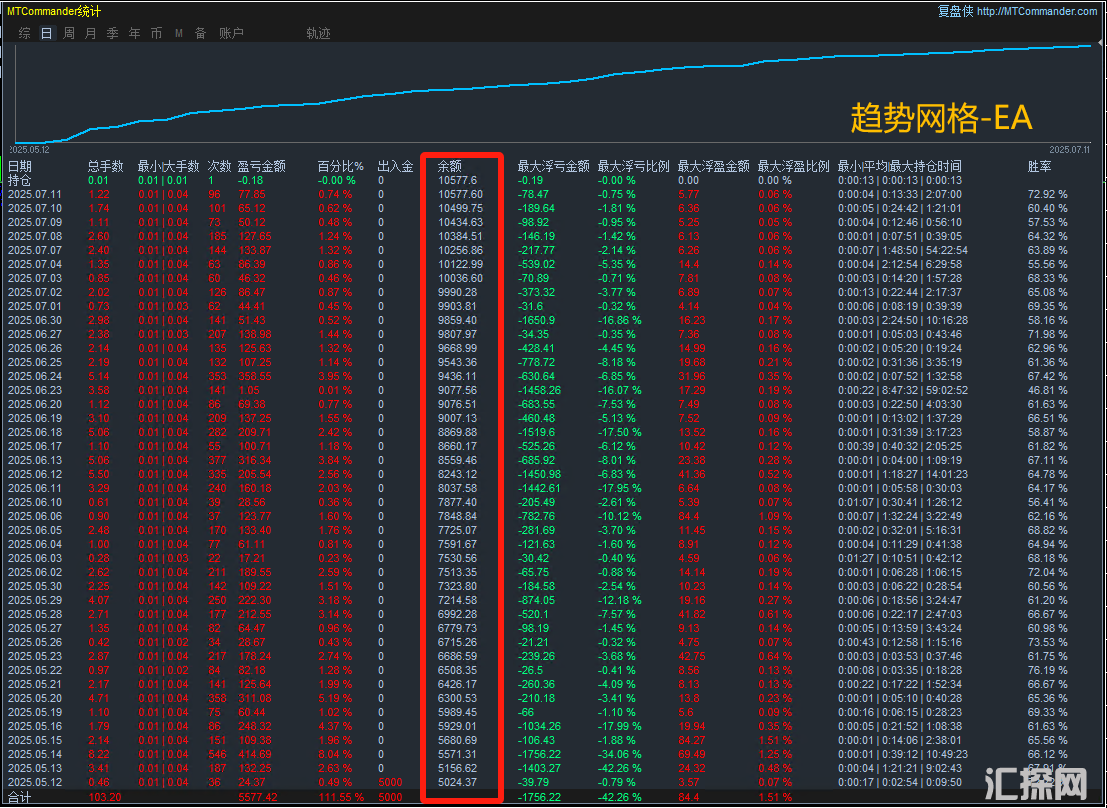Sort by the 总手数 column header
1107x808 pixels.
106,166
